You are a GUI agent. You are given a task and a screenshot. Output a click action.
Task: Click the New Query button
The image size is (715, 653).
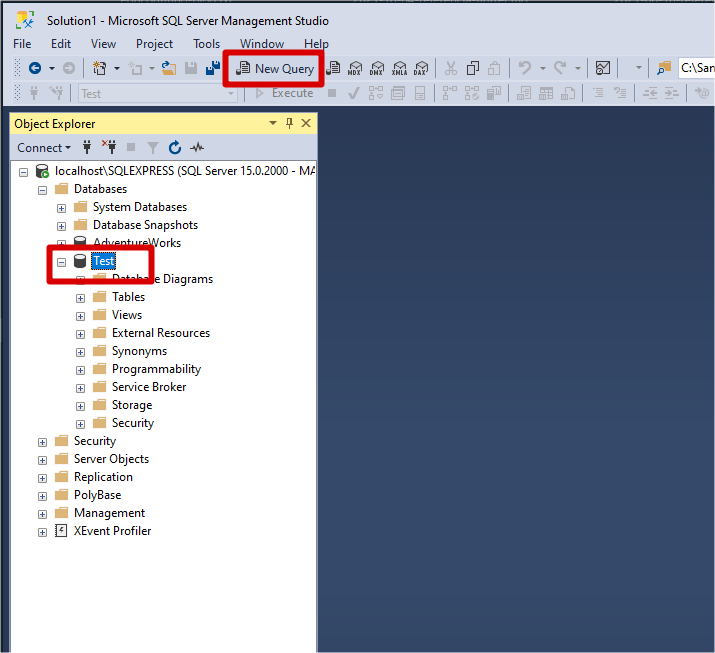pos(275,68)
